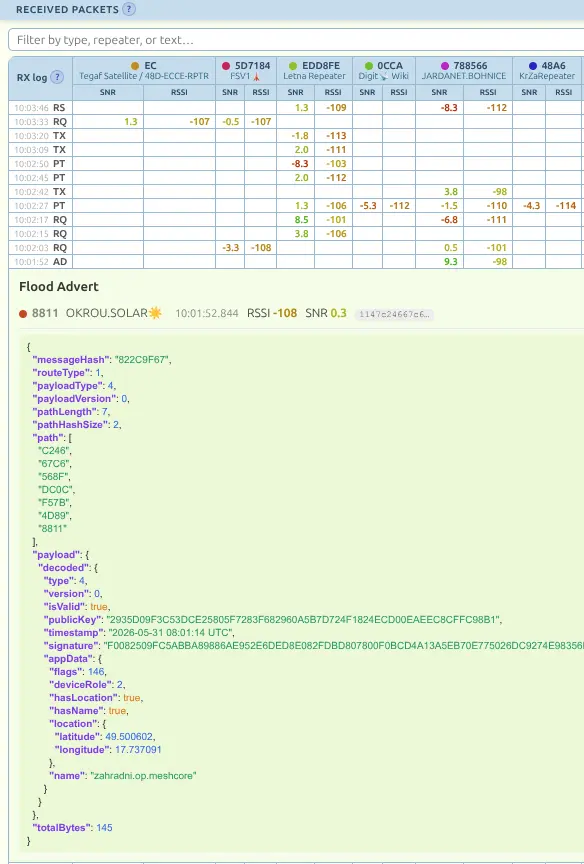
Task: Select the 10:02:03 RQ packet row
Action: click(296, 247)
